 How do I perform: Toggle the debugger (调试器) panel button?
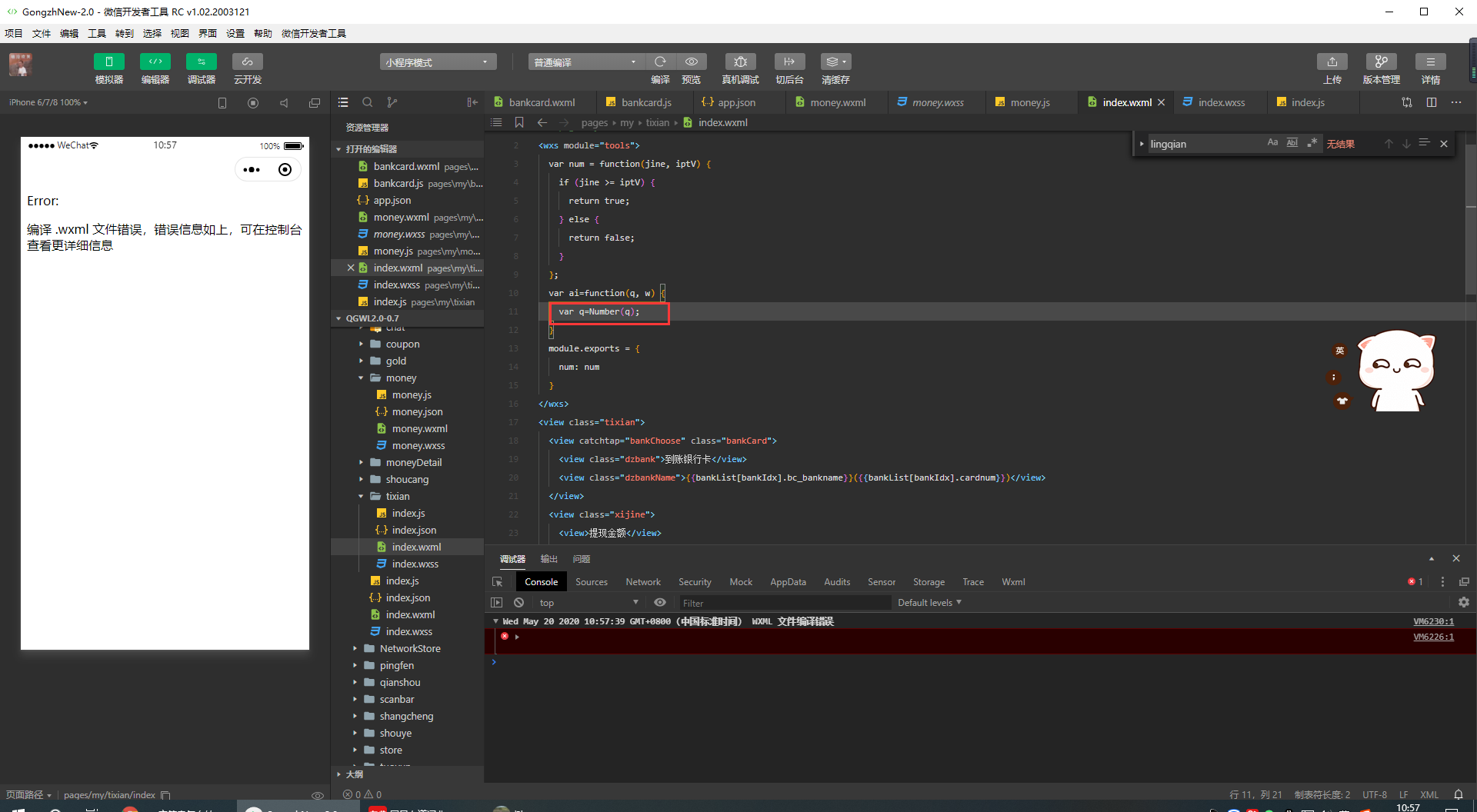201,62
